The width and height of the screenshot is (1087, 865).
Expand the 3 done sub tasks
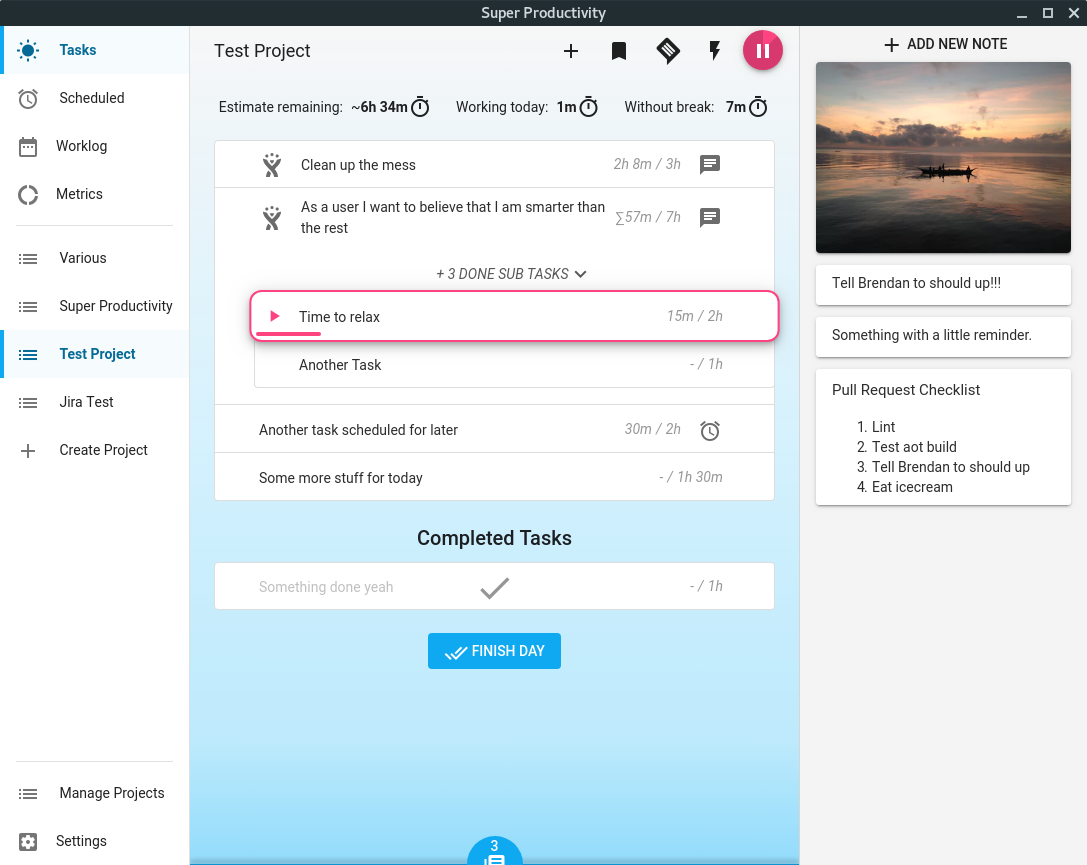click(x=511, y=274)
